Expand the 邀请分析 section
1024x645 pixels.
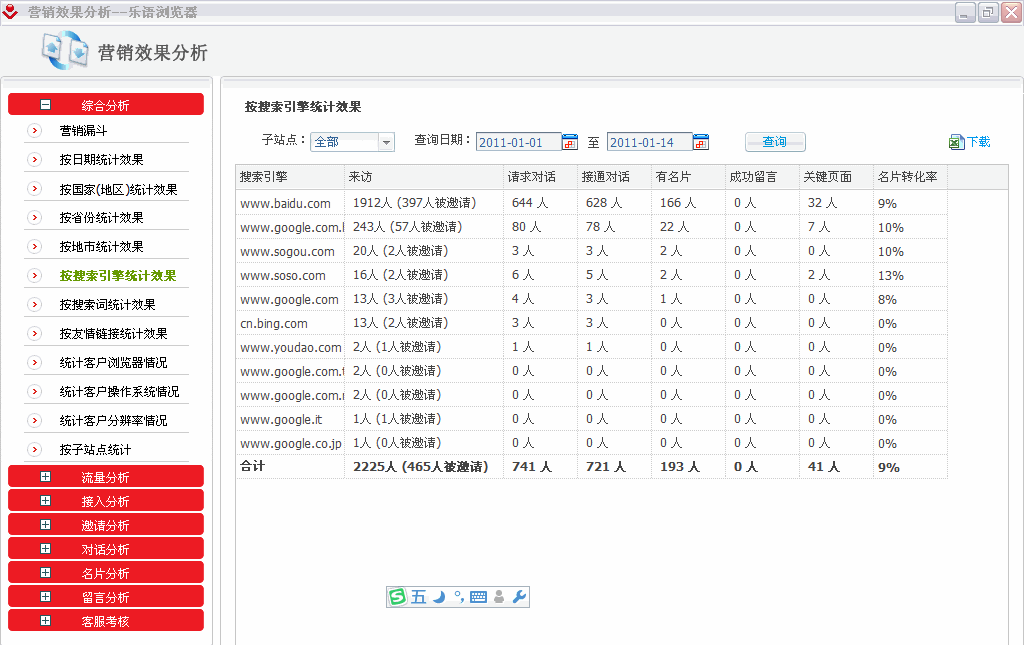45,525
